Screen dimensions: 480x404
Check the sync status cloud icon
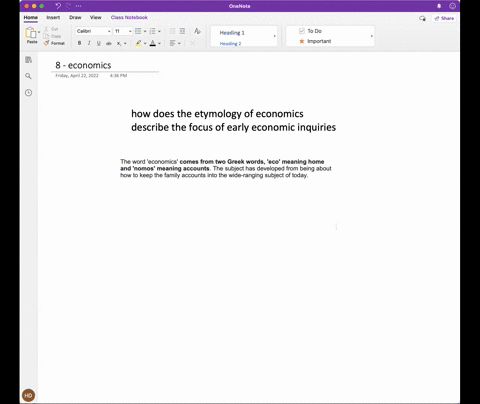pyautogui.click(x=422, y=18)
